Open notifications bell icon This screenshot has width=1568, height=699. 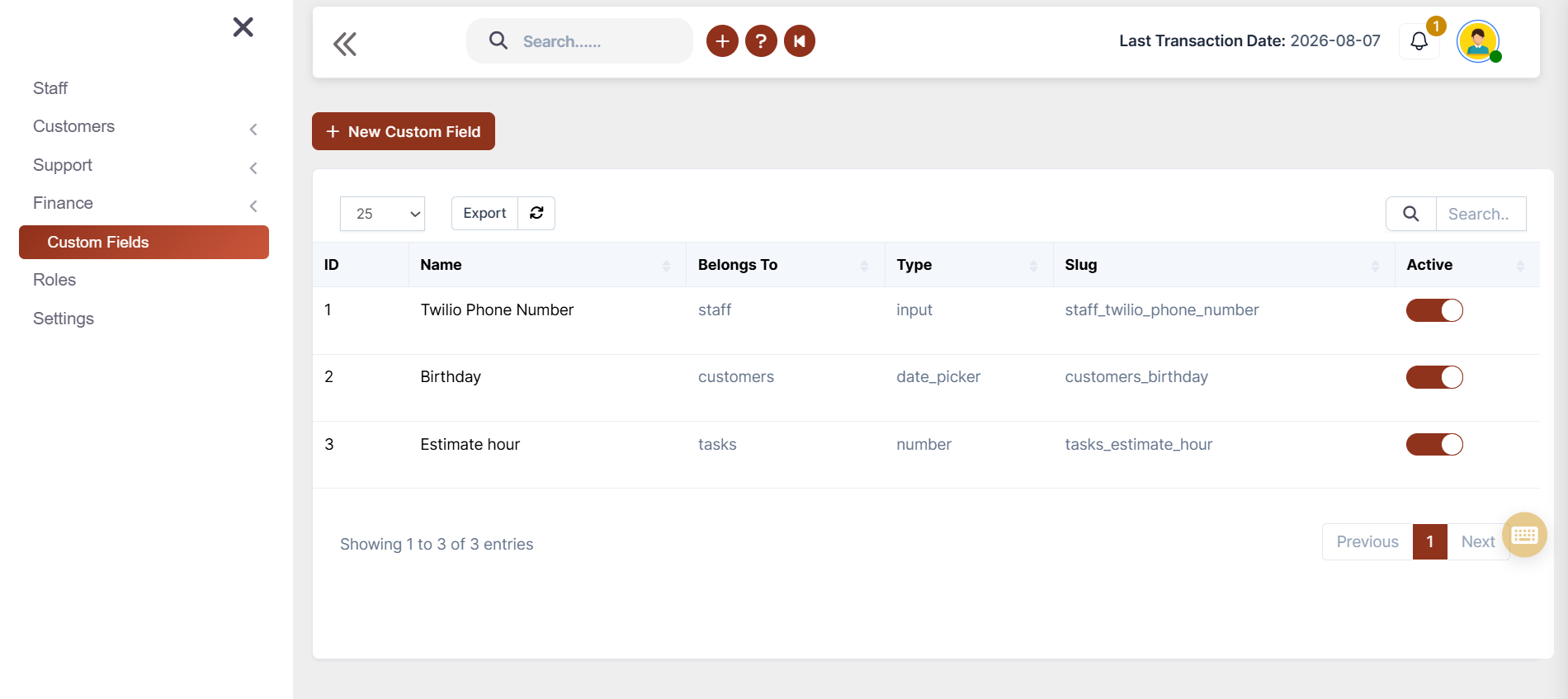pyautogui.click(x=1419, y=41)
